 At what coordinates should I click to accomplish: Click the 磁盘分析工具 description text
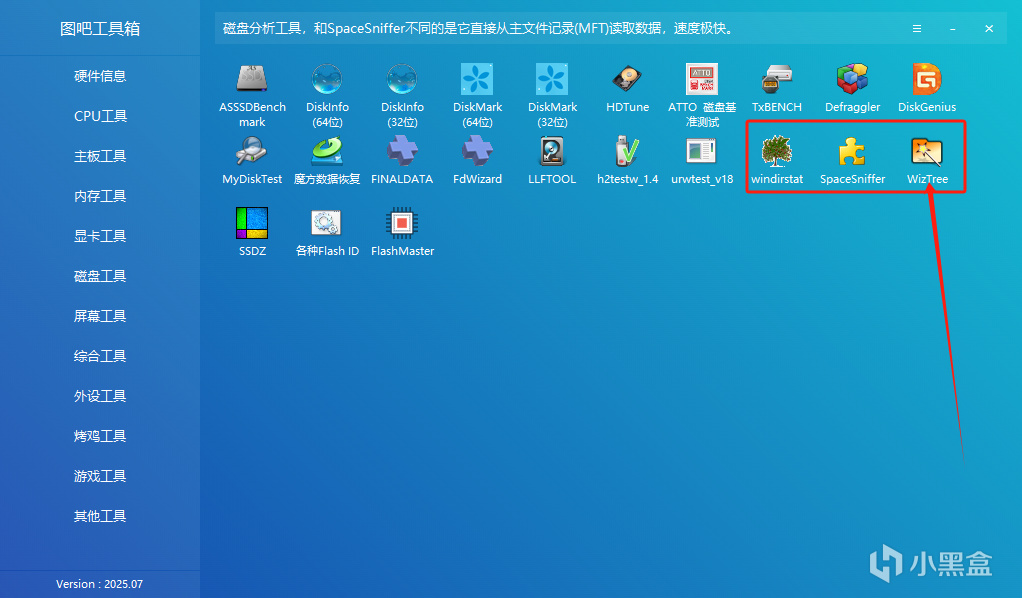[480, 29]
